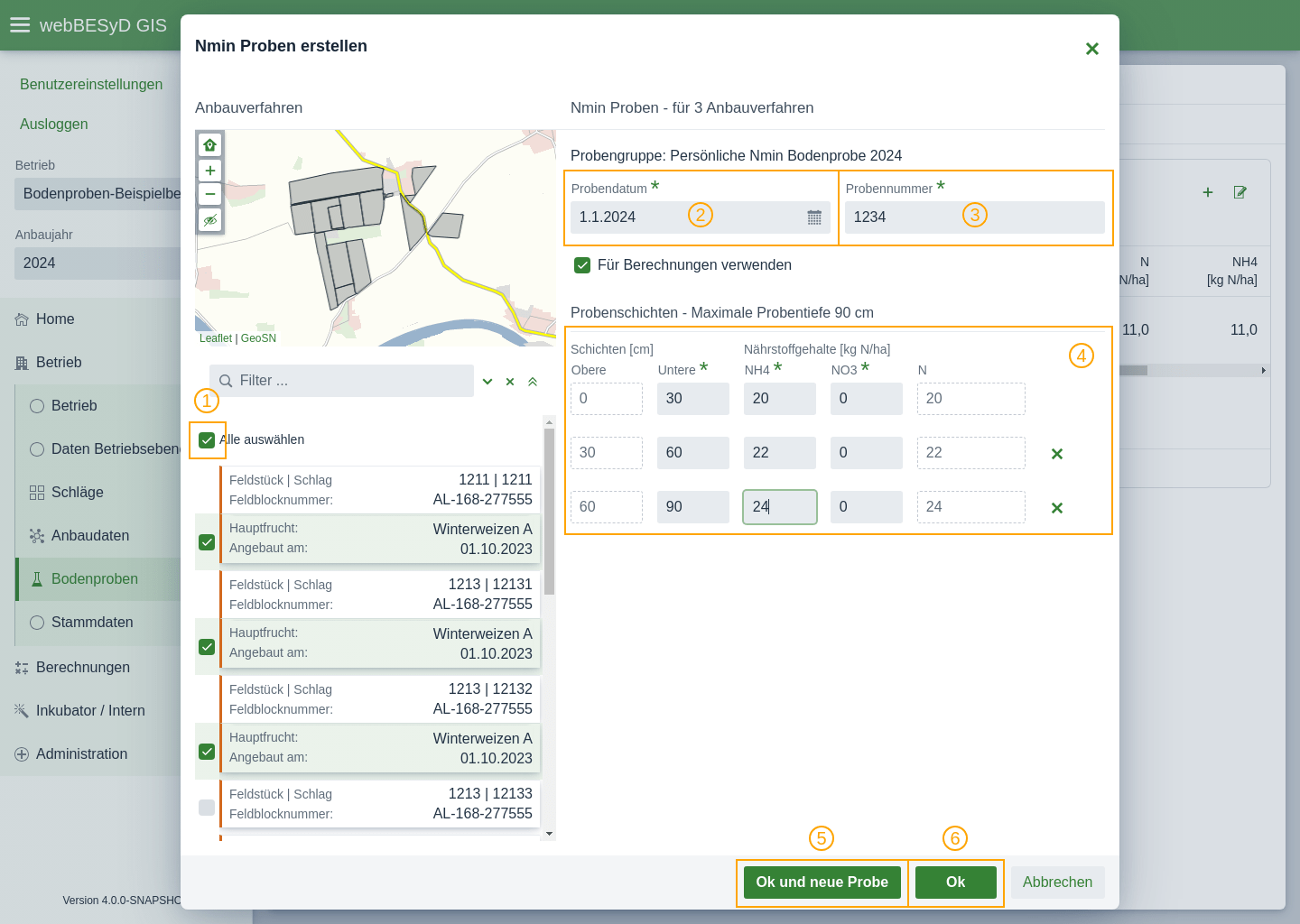Zoom out on the map
Screen dimensions: 1300x924
[209, 193]
